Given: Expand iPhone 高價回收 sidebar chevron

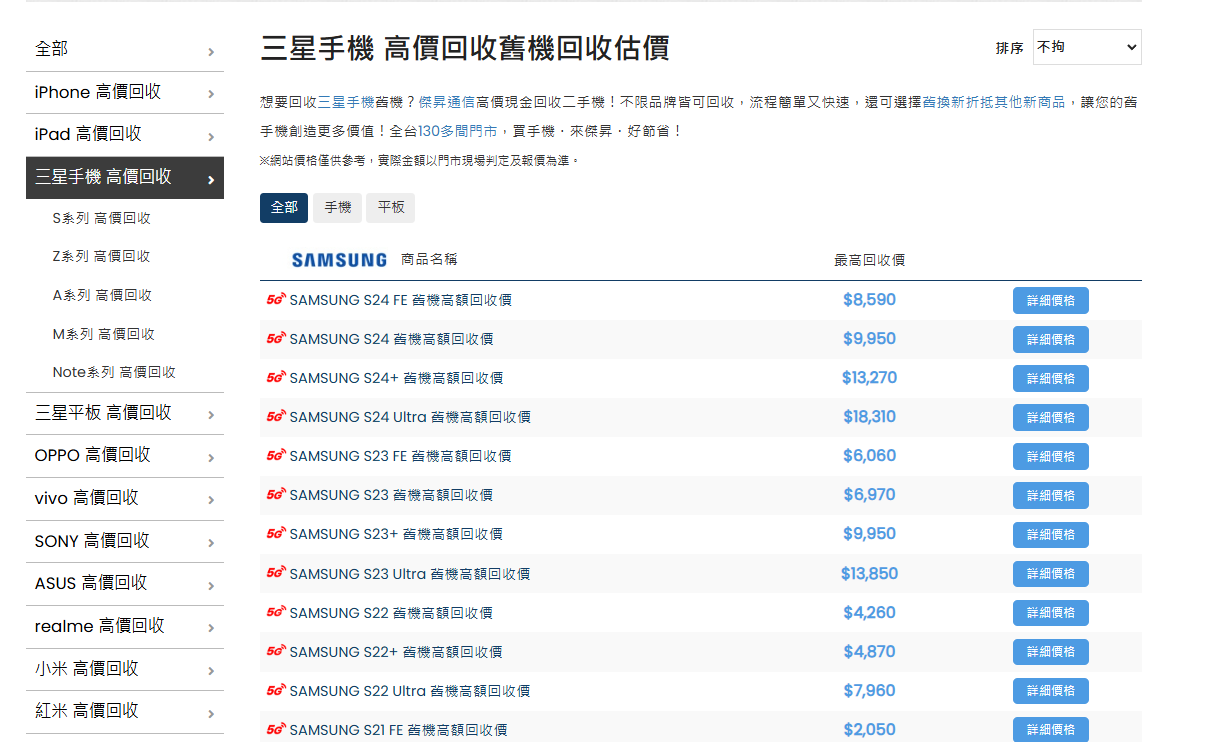Looking at the screenshot, I should (211, 94).
